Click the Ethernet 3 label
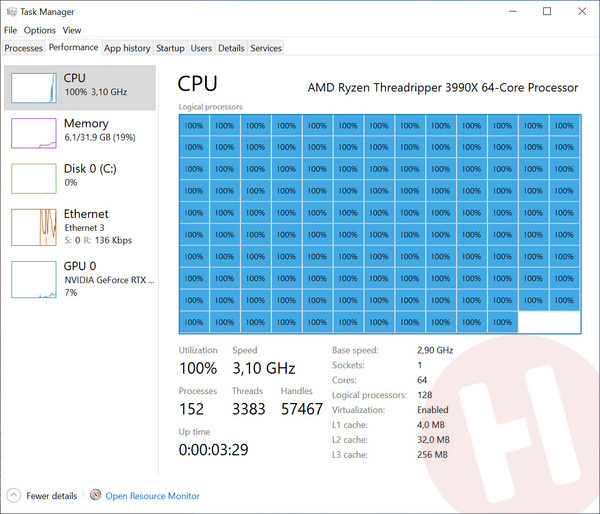 [84, 228]
